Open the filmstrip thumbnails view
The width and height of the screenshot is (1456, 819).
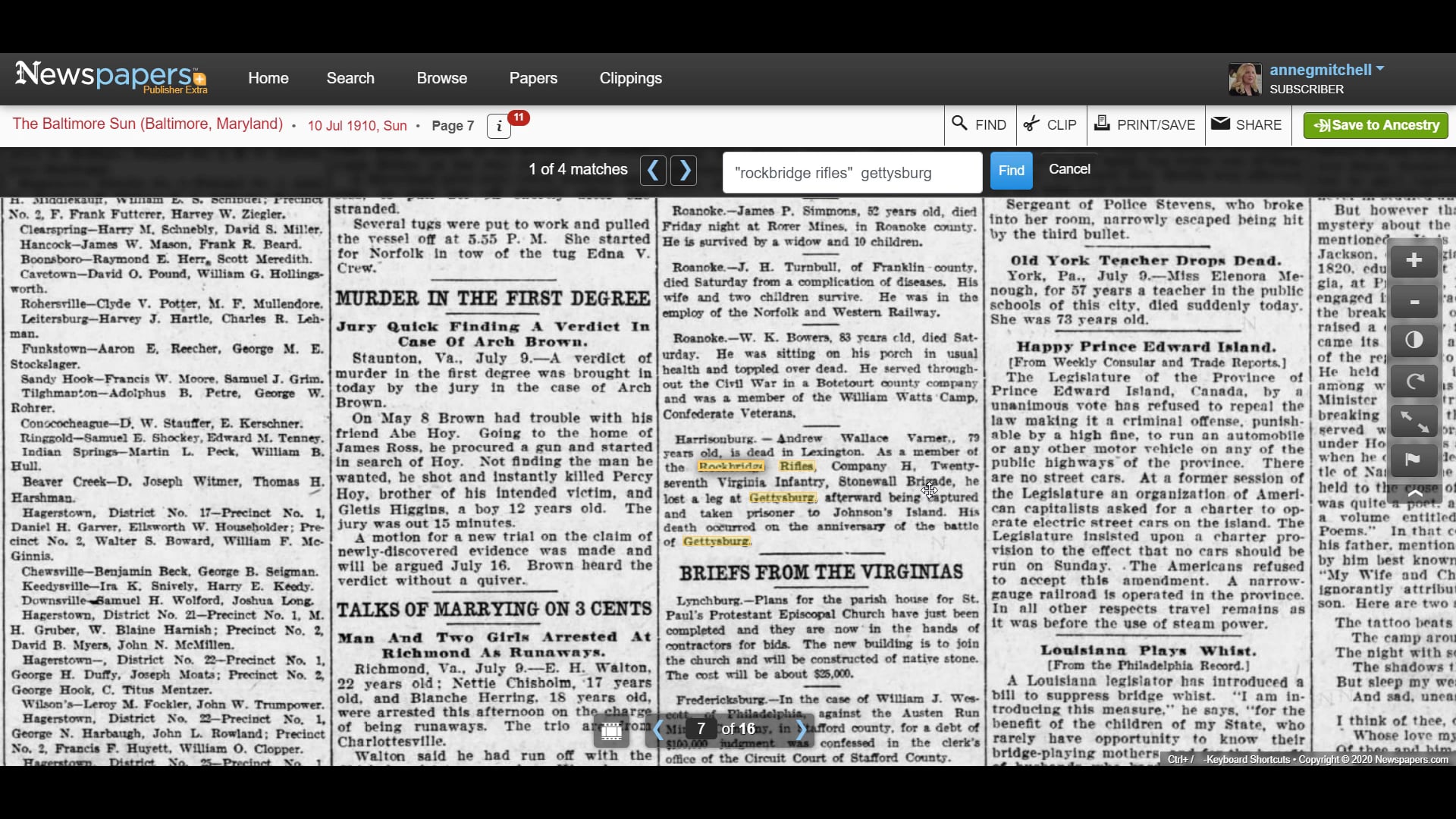[611, 730]
